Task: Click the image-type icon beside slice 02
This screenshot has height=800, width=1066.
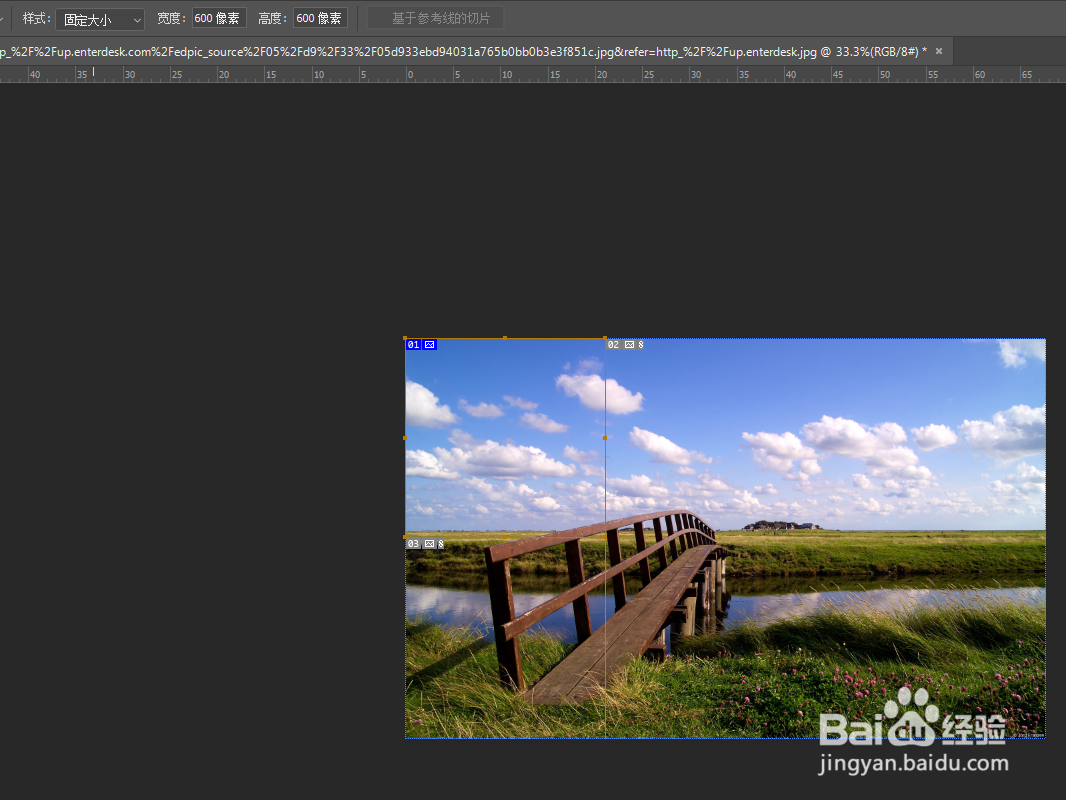Action: click(630, 345)
